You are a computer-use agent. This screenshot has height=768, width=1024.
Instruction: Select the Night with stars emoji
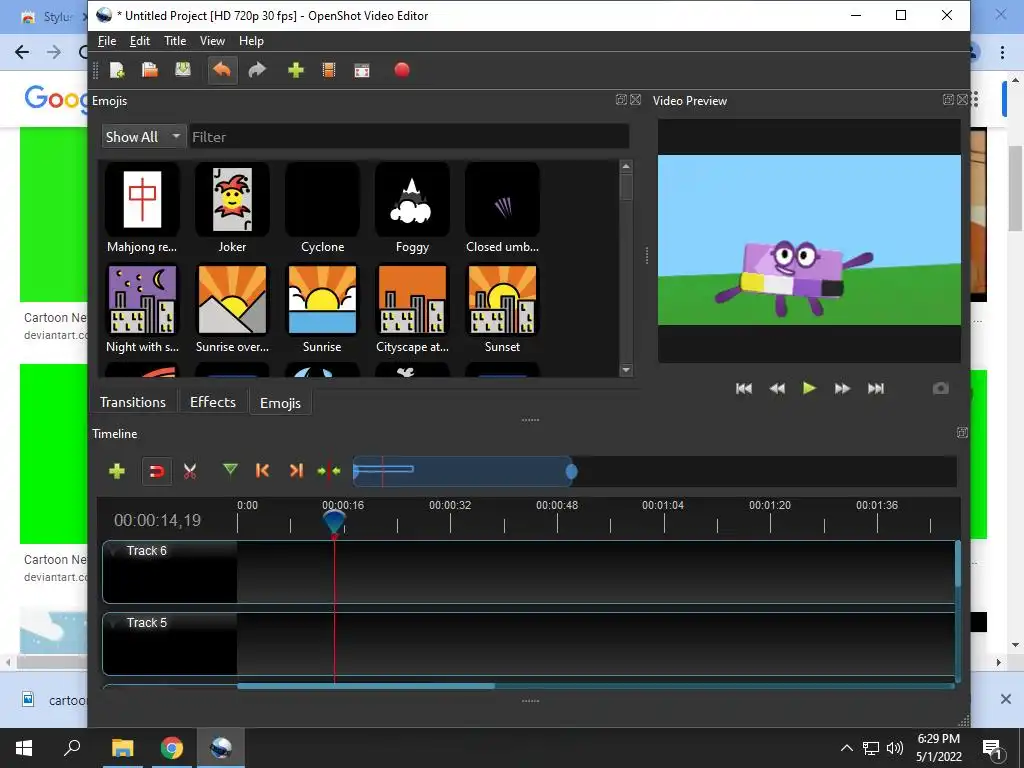coord(142,309)
